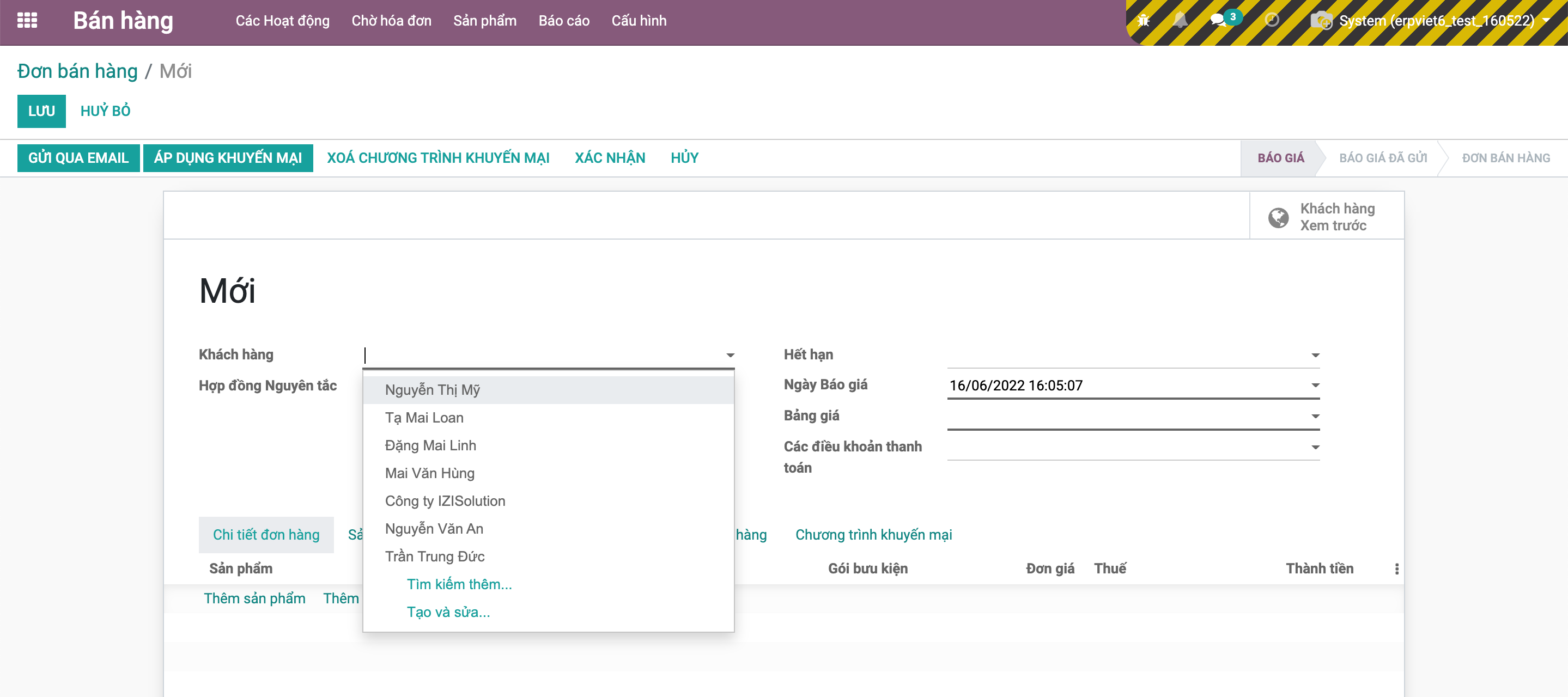Viewport: 1568px width, 697px height.
Task: Open the Cấu hình menu
Action: (639, 21)
